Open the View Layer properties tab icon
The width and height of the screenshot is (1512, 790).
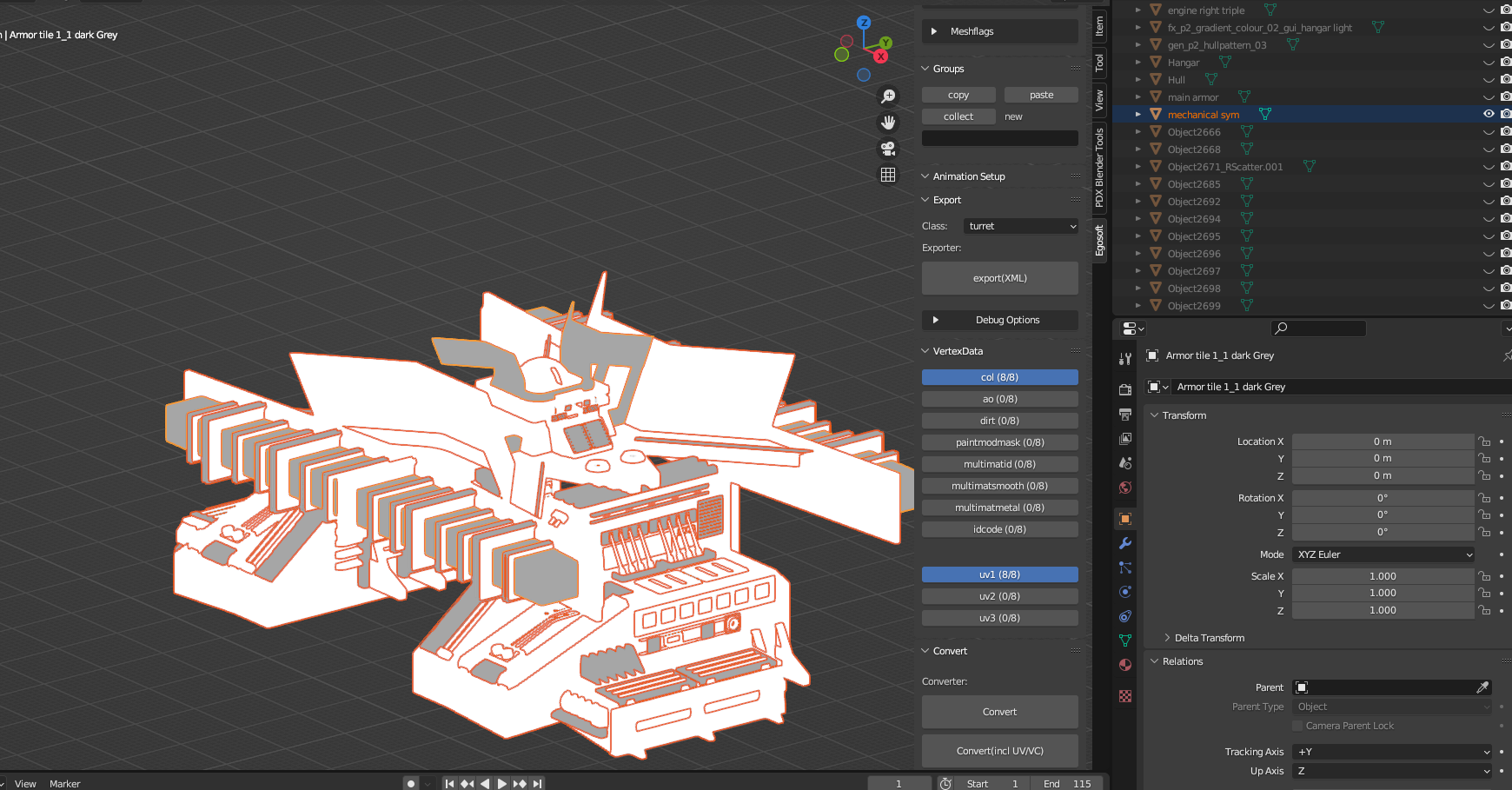tap(1125, 439)
